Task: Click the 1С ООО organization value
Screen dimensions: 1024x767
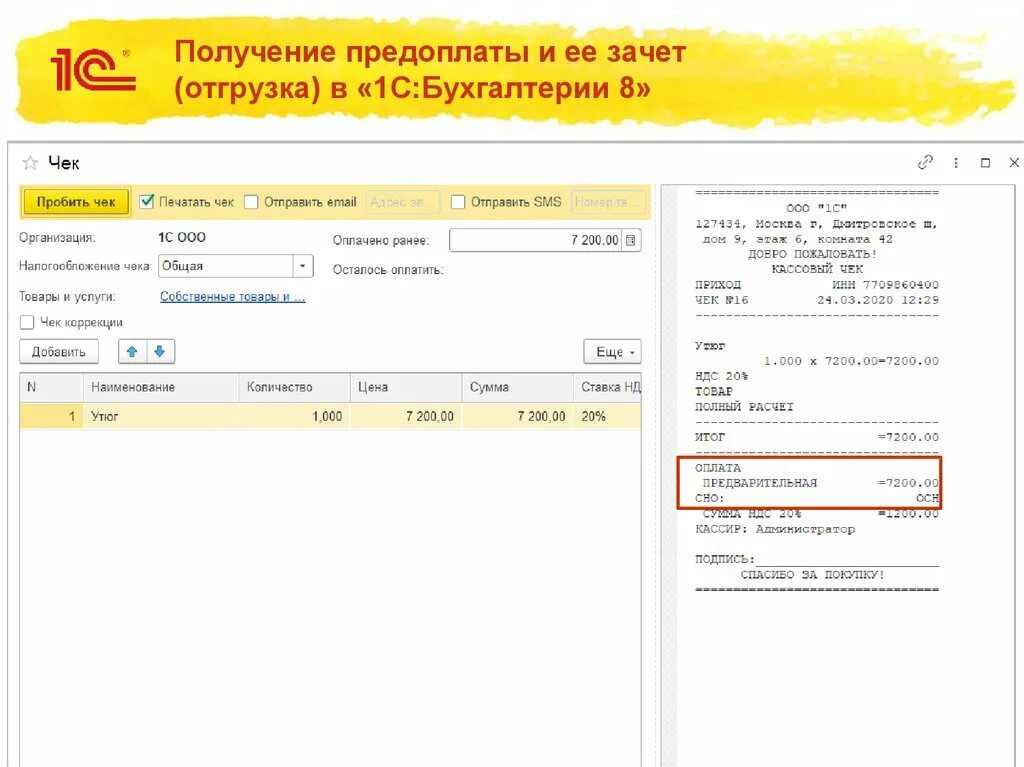Action: [182, 237]
